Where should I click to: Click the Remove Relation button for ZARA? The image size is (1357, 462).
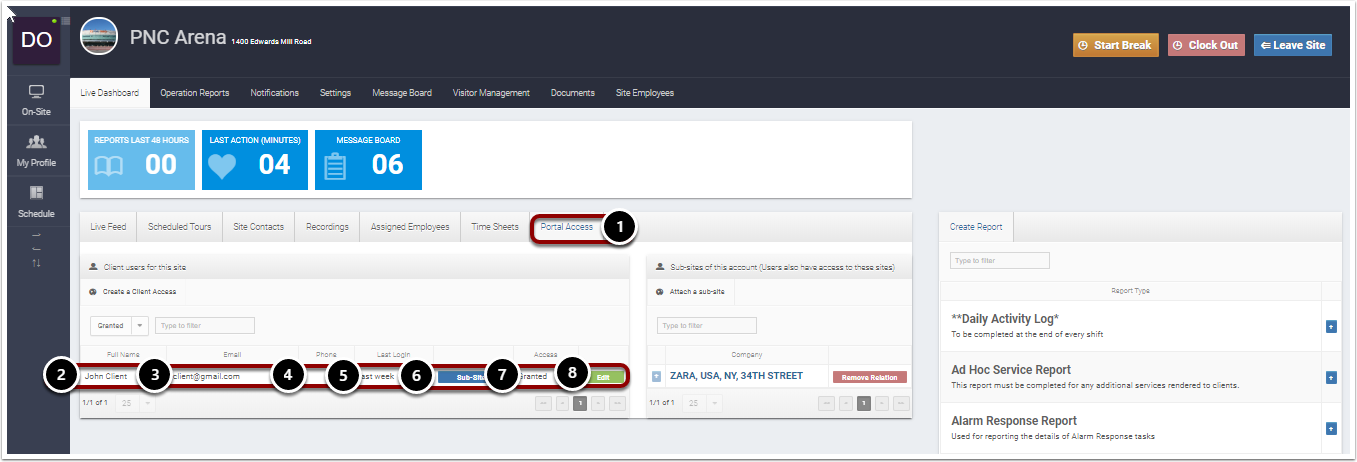(x=869, y=377)
